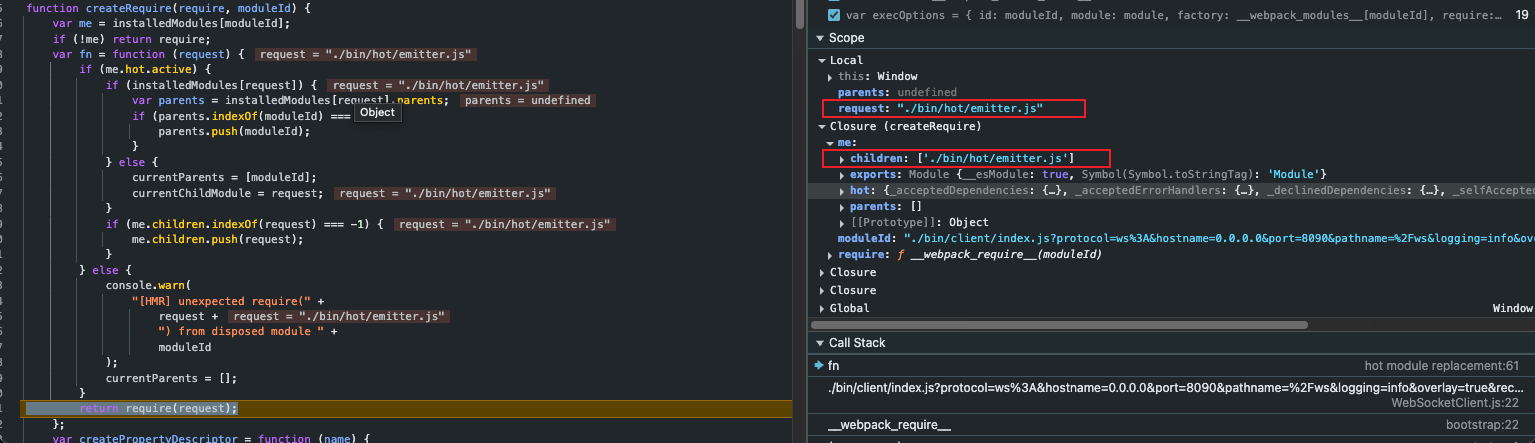
Task: Collapse the Local scope group
Action: pos(823,61)
